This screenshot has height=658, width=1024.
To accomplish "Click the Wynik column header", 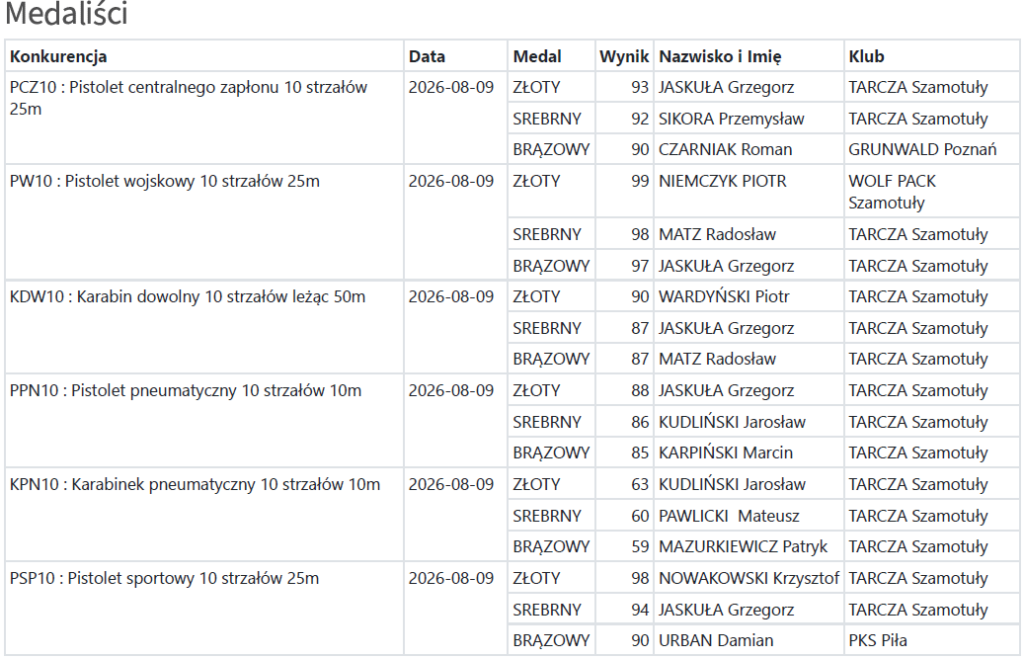I will coord(624,56).
